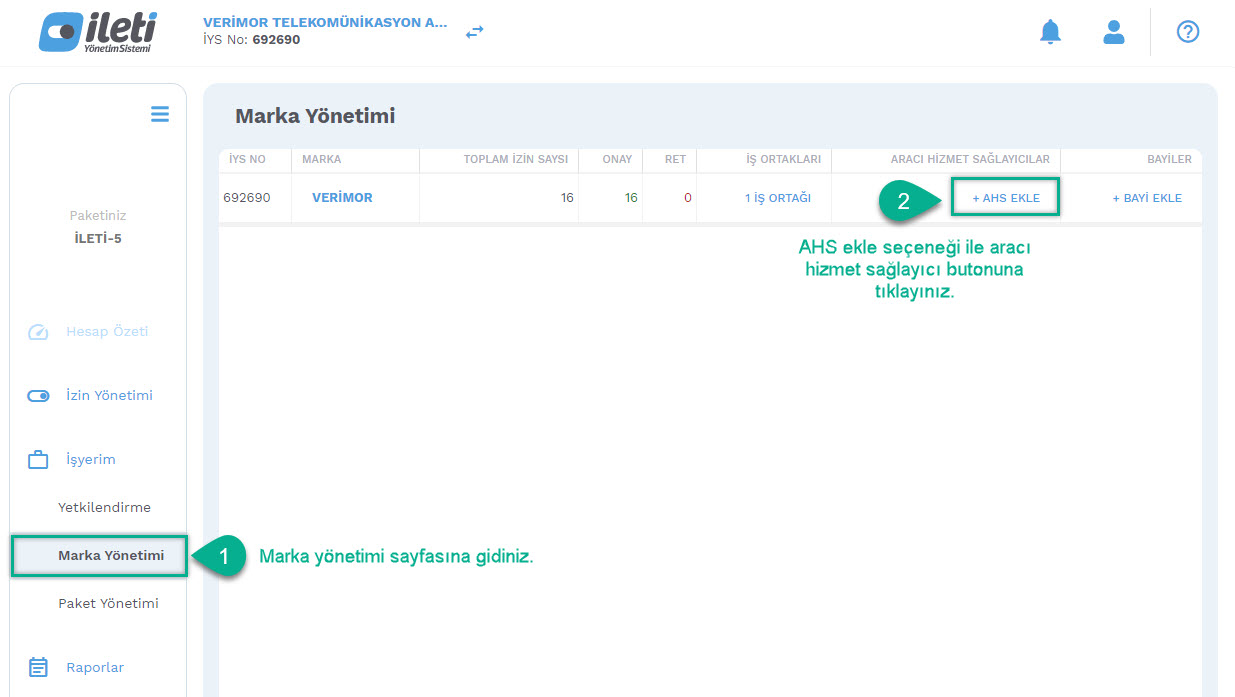Collapse sidebar with hamburger menu icon
Image resolution: width=1235 pixels, height=697 pixels.
click(x=160, y=114)
